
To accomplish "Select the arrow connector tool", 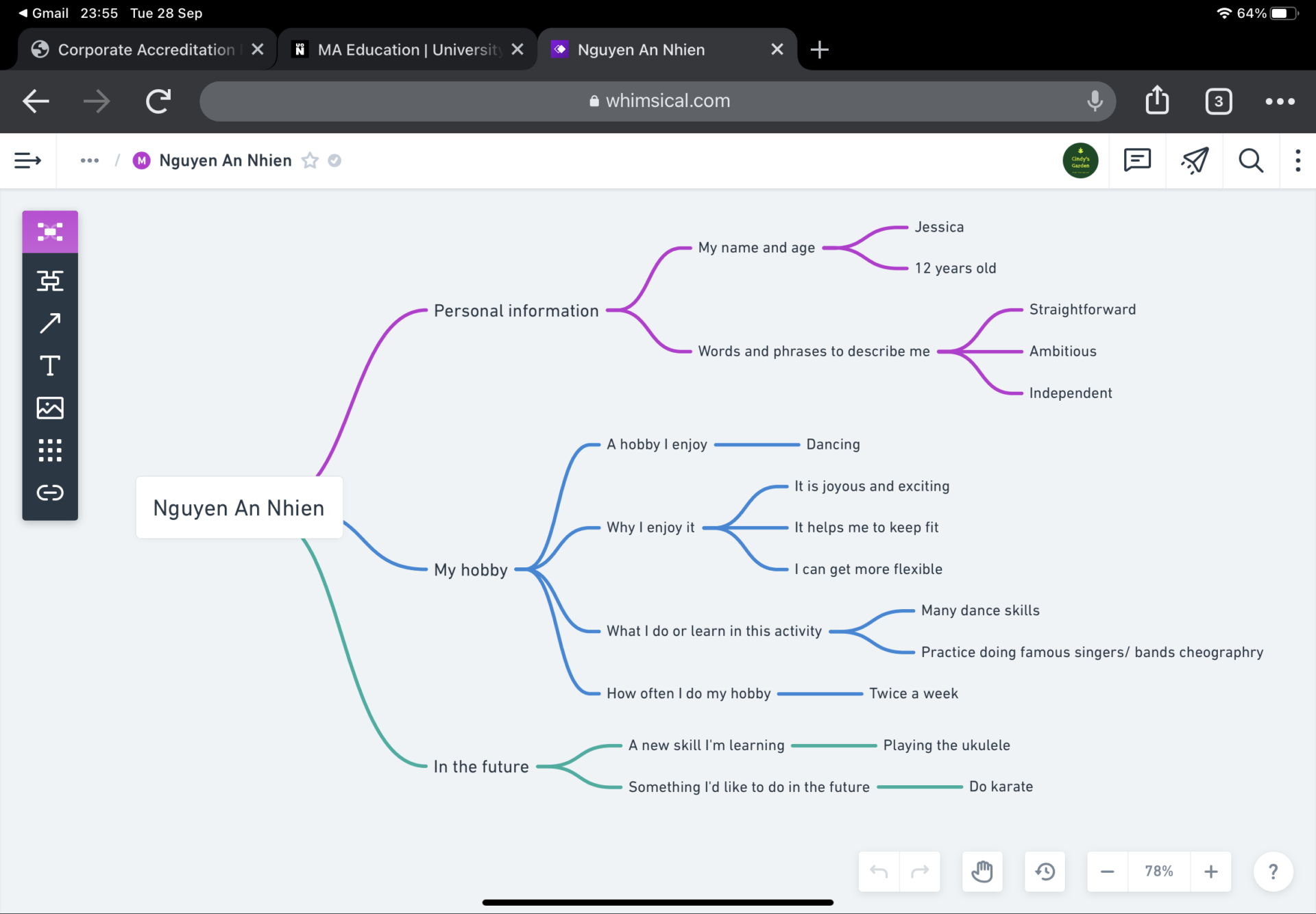I will tap(50, 323).
